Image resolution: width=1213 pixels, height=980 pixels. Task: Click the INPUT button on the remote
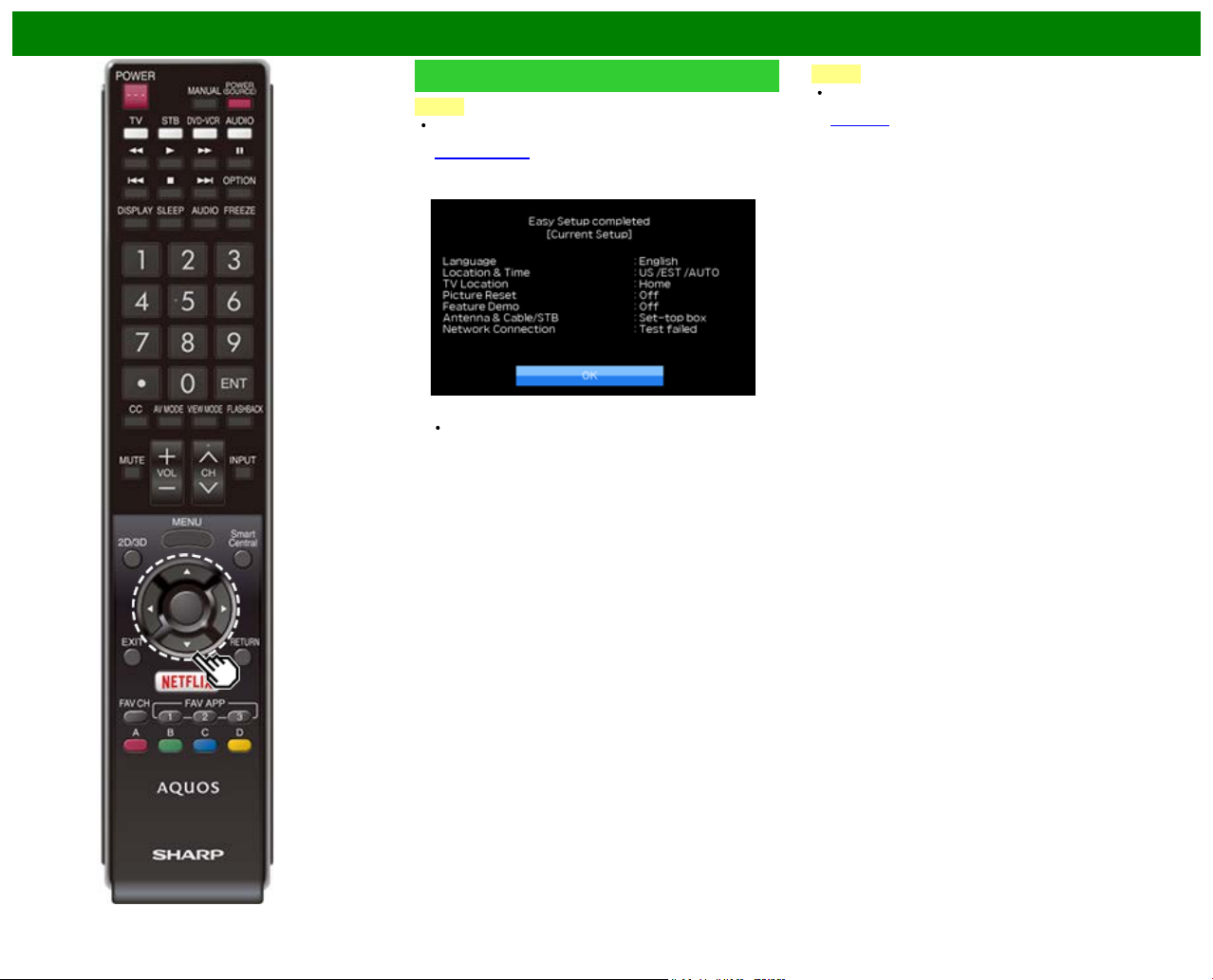pos(243,472)
